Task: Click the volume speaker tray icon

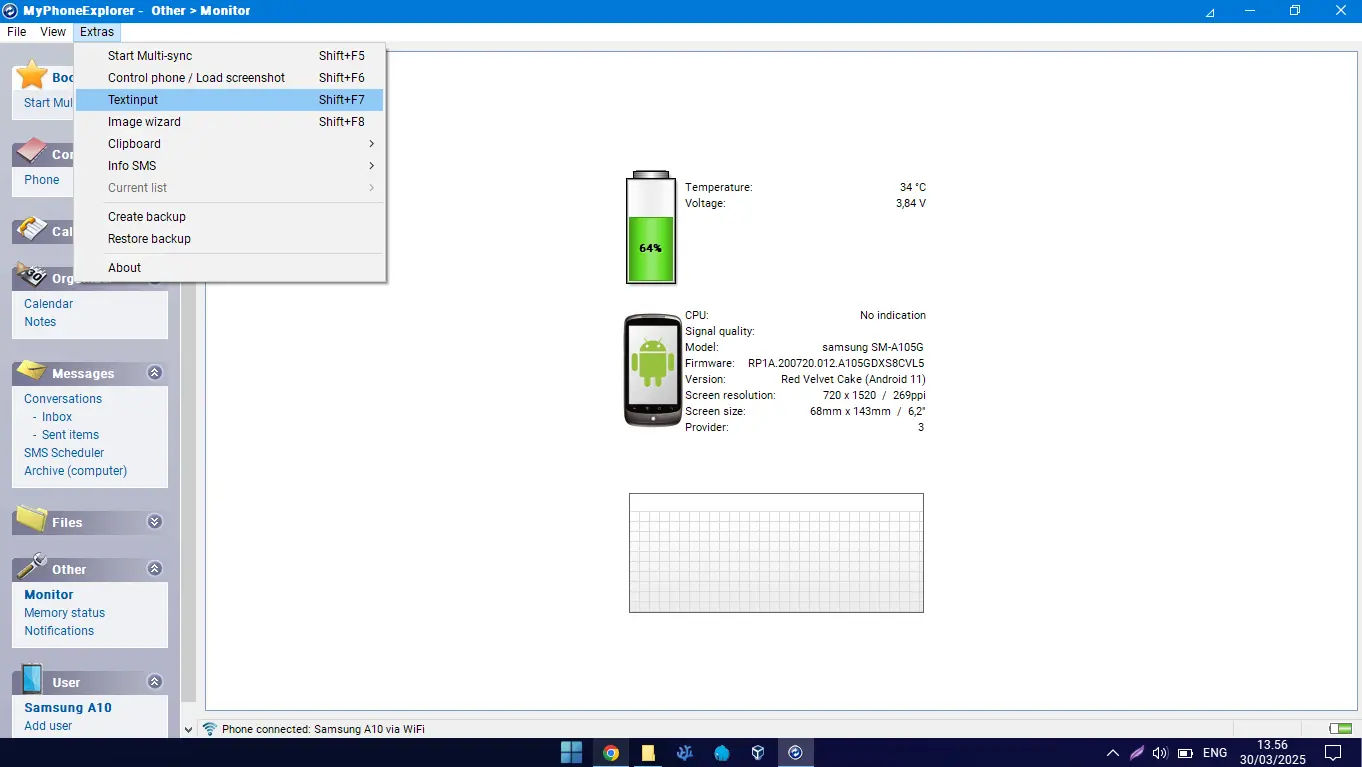Action: pyautogui.click(x=1160, y=753)
